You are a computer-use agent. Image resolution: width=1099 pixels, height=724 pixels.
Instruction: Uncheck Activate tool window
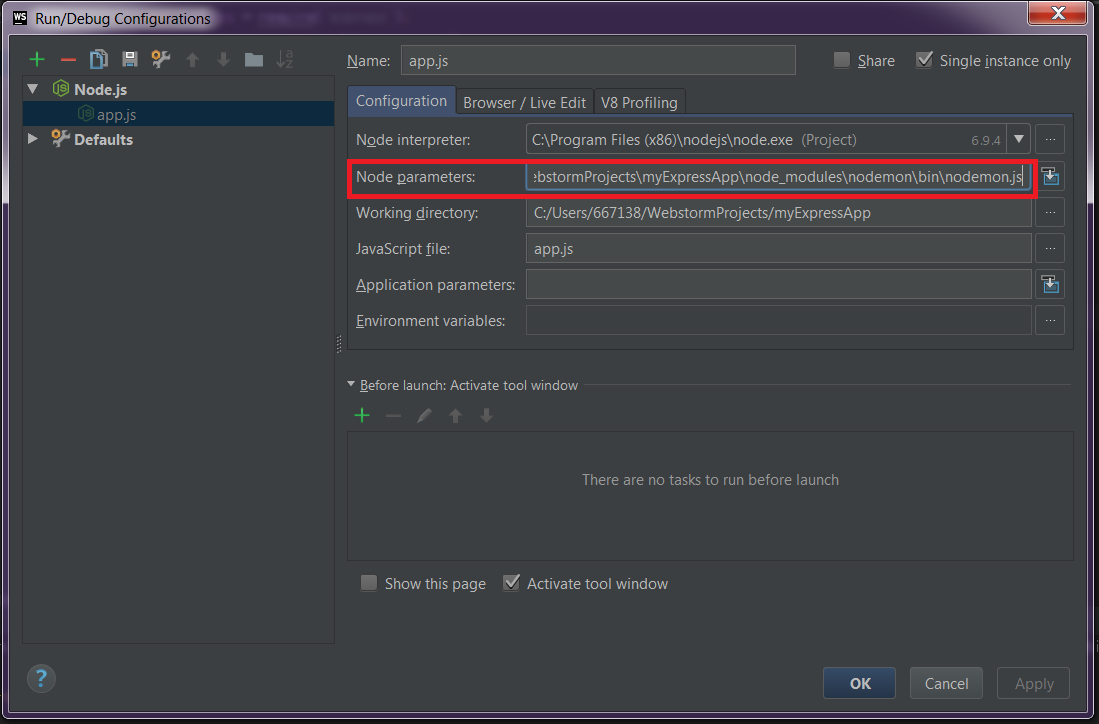tap(512, 583)
